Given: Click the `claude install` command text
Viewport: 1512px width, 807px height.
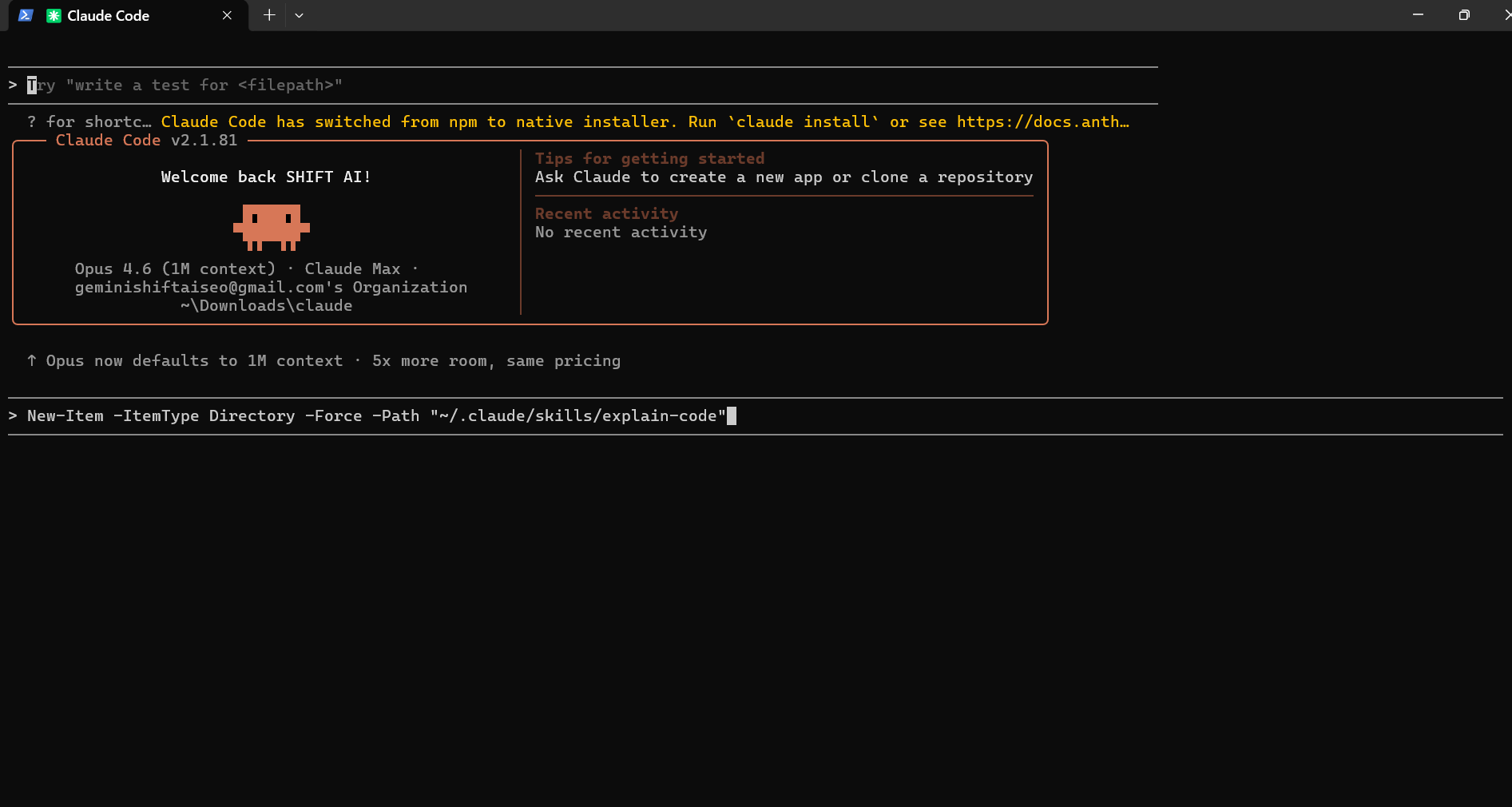Looking at the screenshot, I should tap(801, 121).
